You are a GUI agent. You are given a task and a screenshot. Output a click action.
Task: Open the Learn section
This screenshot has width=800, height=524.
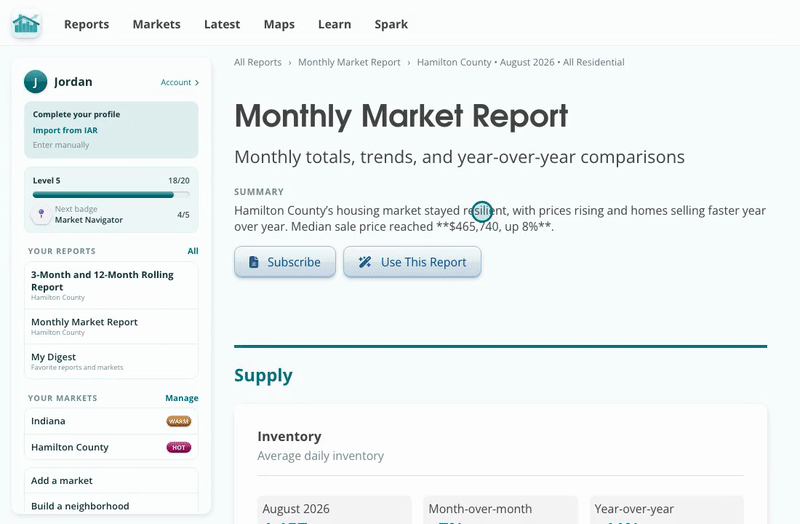(334, 24)
